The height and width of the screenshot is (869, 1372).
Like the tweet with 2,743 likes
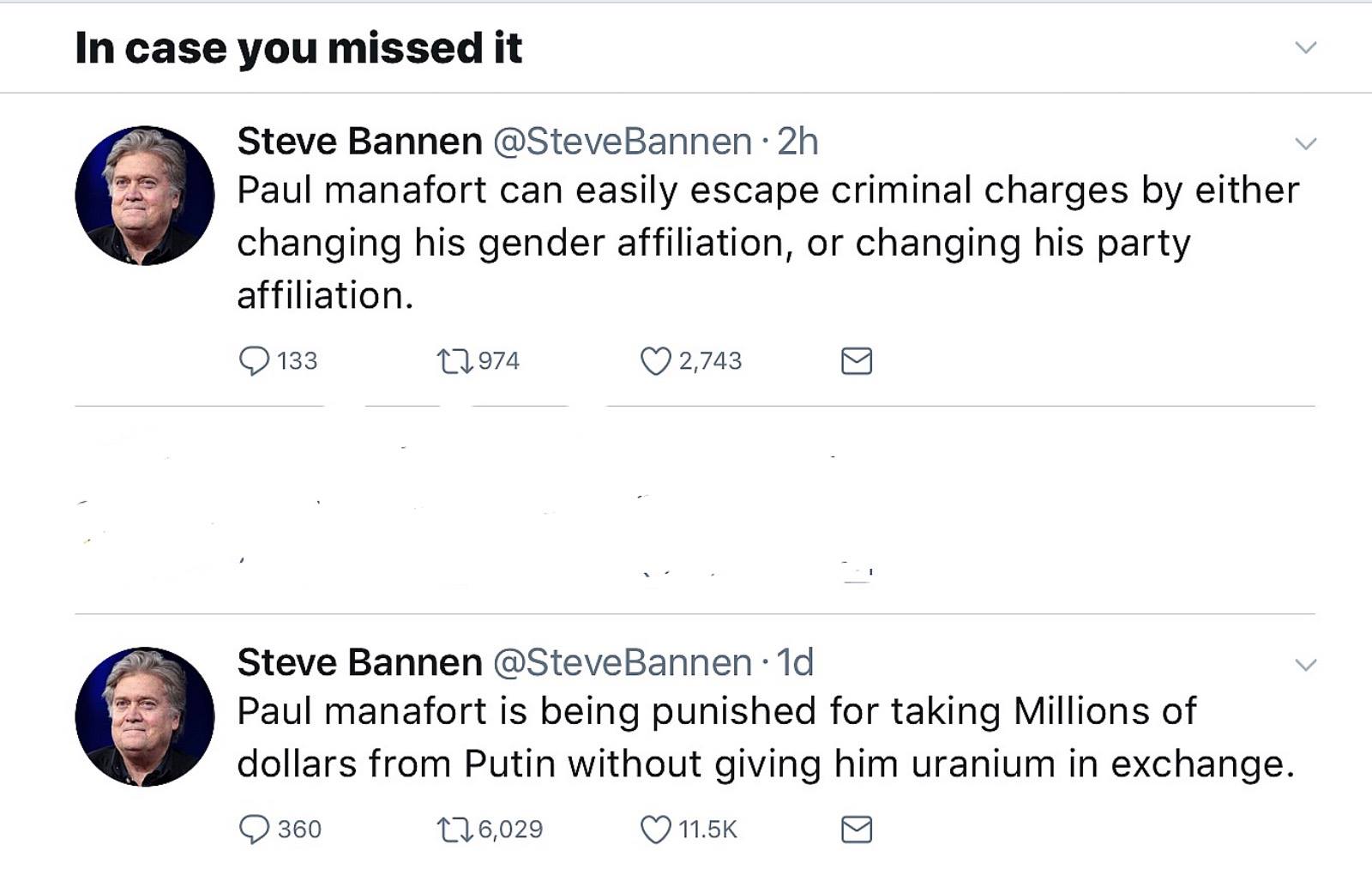click(x=656, y=361)
